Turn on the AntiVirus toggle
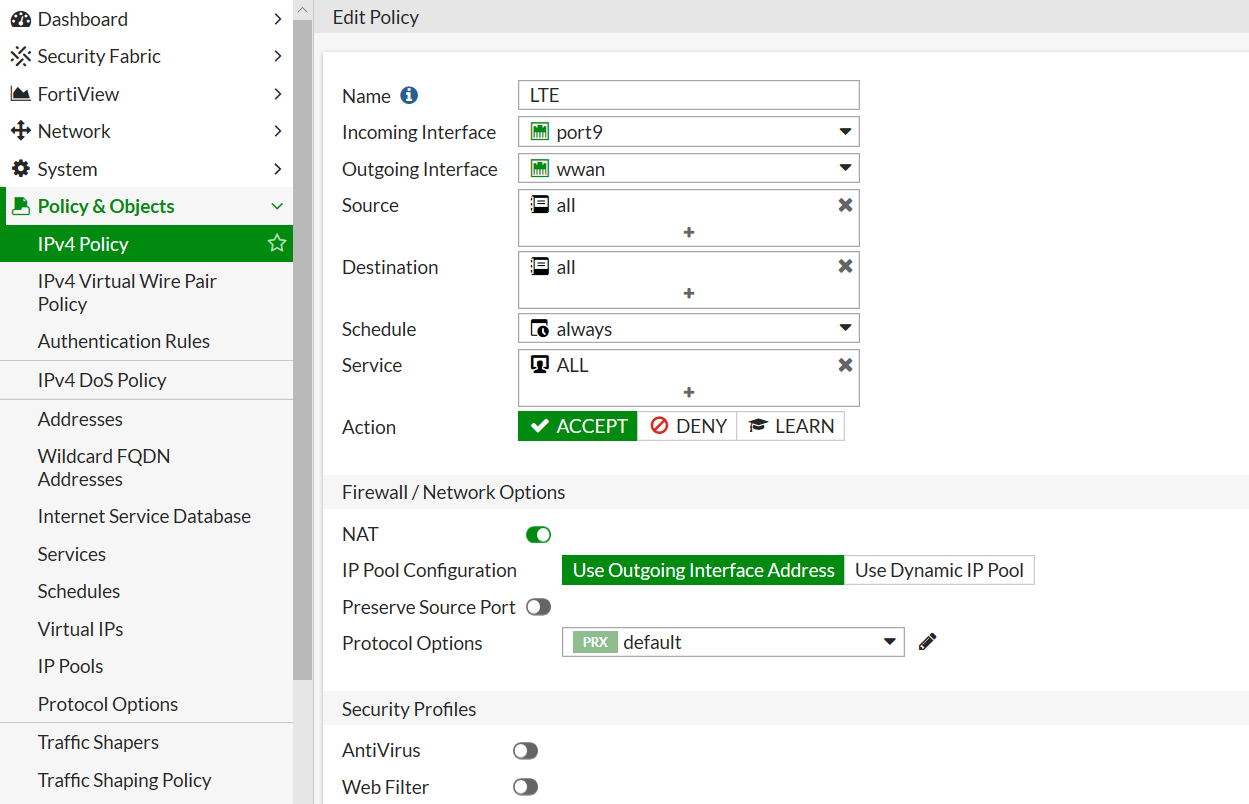 click(525, 750)
